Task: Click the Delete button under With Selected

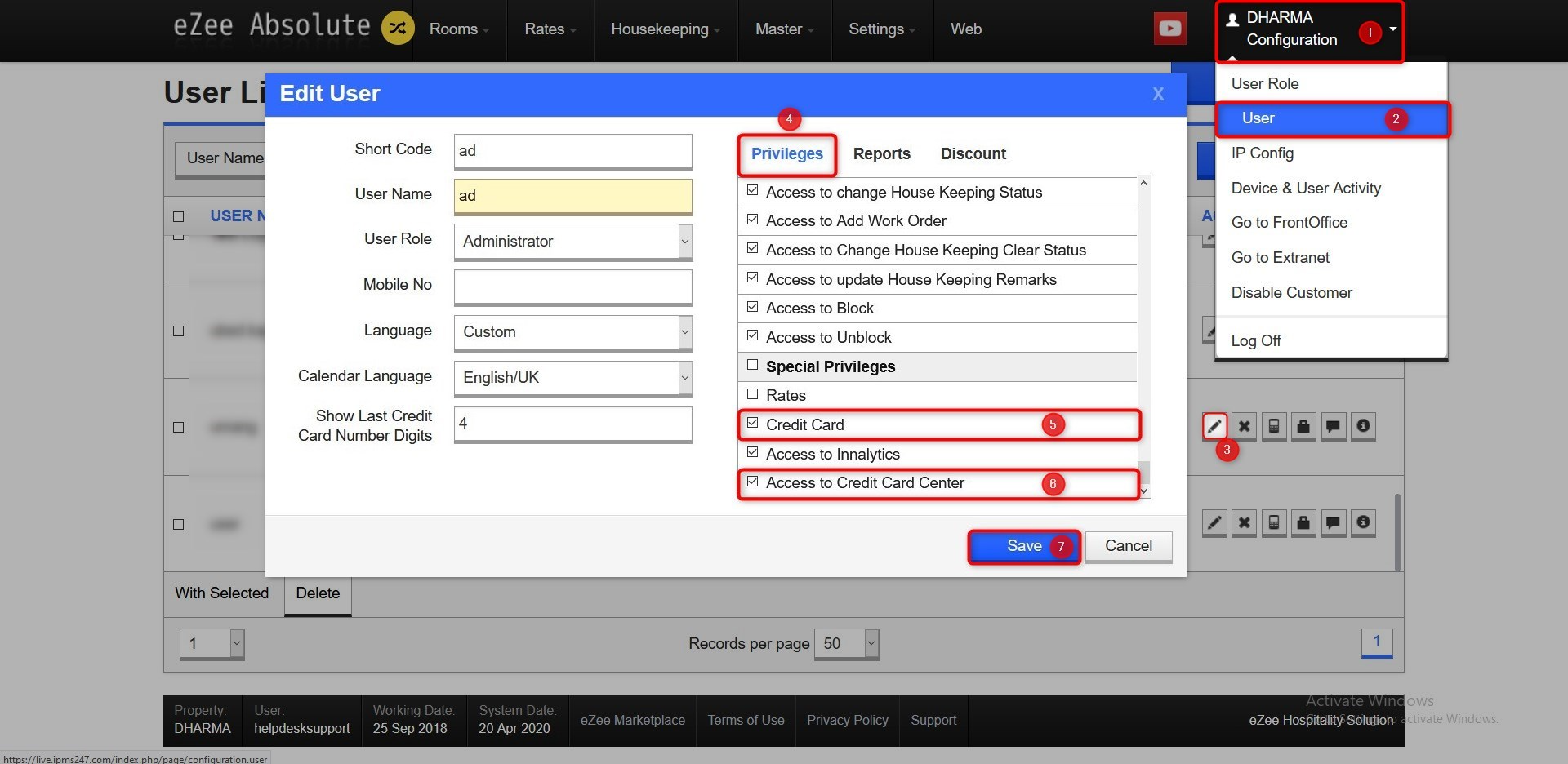Action: tap(318, 594)
